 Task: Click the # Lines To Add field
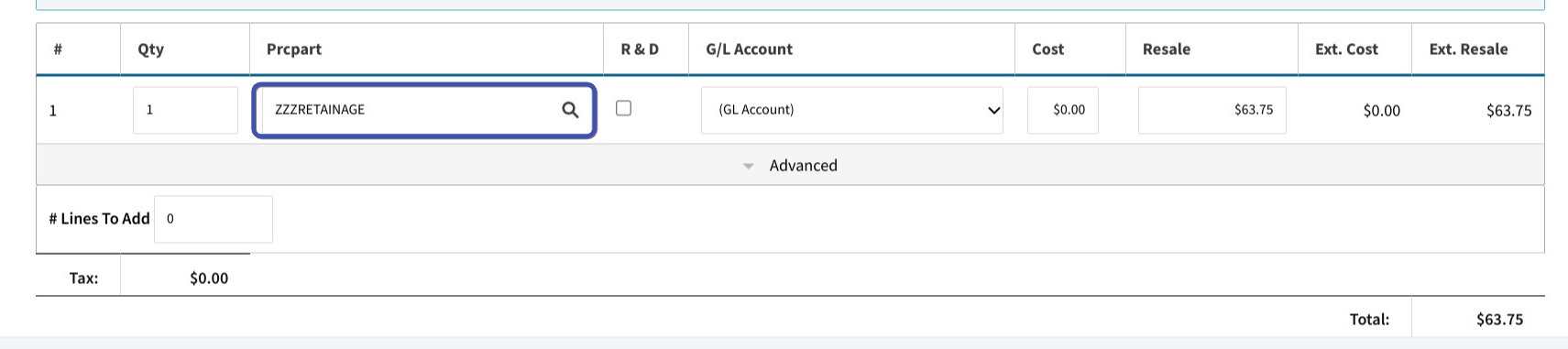pyautogui.click(x=214, y=219)
